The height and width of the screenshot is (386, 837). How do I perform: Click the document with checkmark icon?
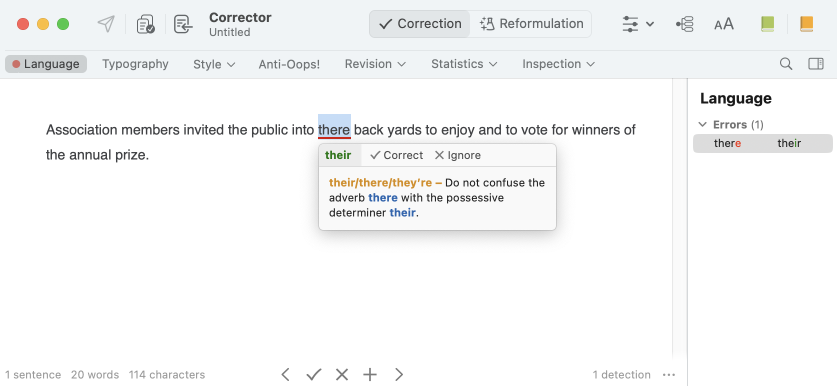(145, 24)
